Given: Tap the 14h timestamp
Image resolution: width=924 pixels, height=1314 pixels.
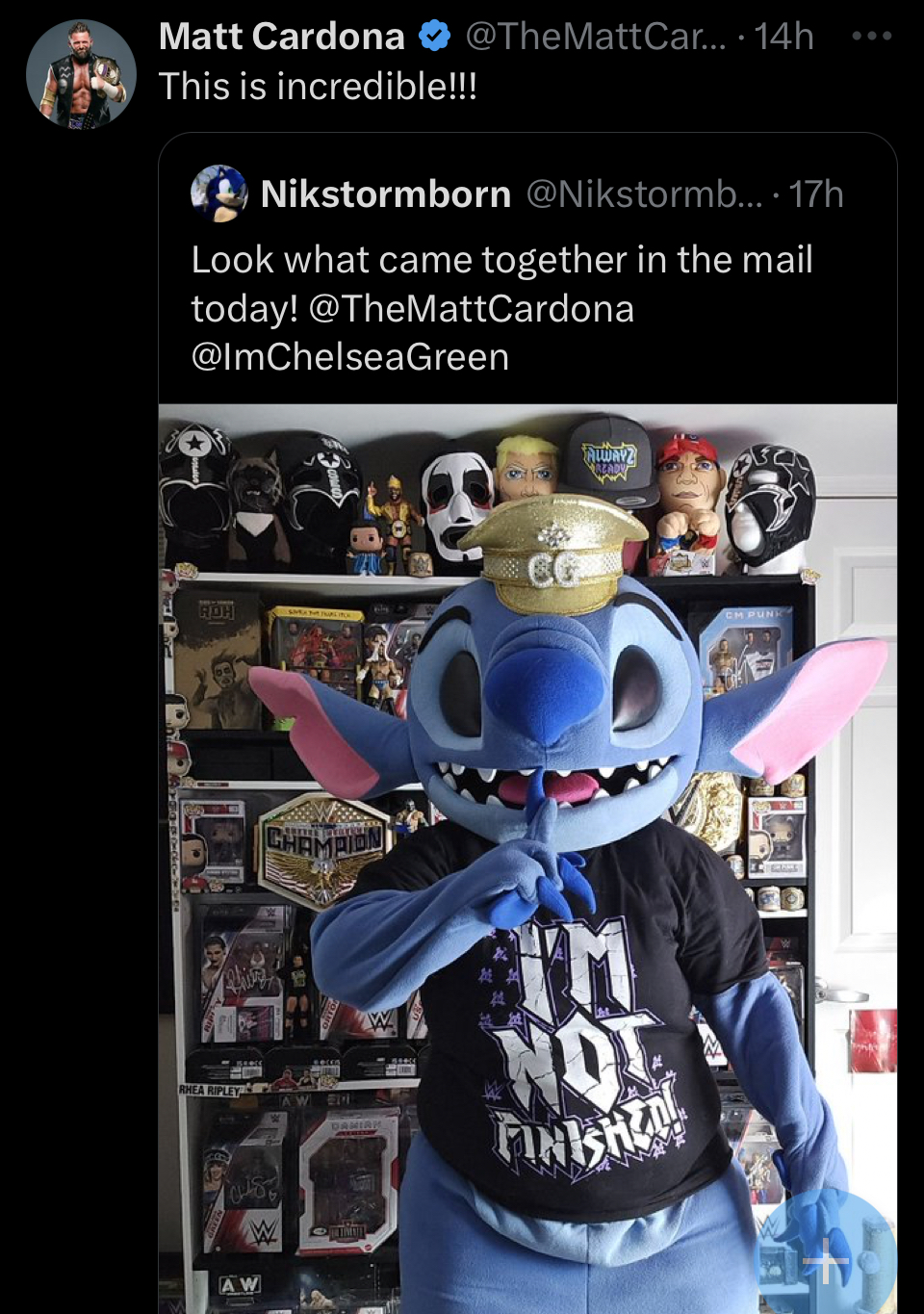Looking at the screenshot, I should [x=783, y=37].
